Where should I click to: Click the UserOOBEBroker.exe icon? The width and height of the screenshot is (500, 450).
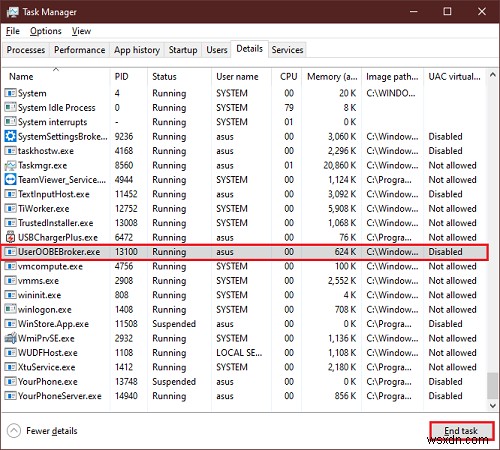tap(10, 252)
